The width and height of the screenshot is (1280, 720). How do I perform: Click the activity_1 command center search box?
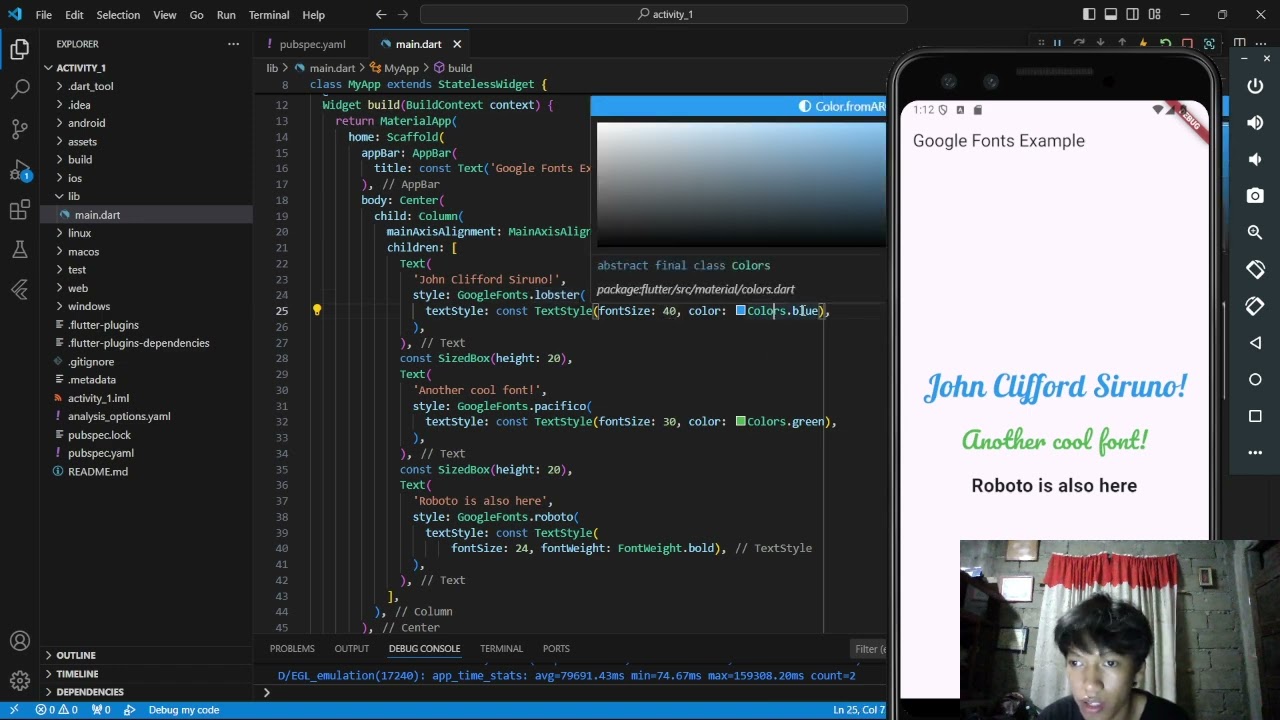[664, 15]
